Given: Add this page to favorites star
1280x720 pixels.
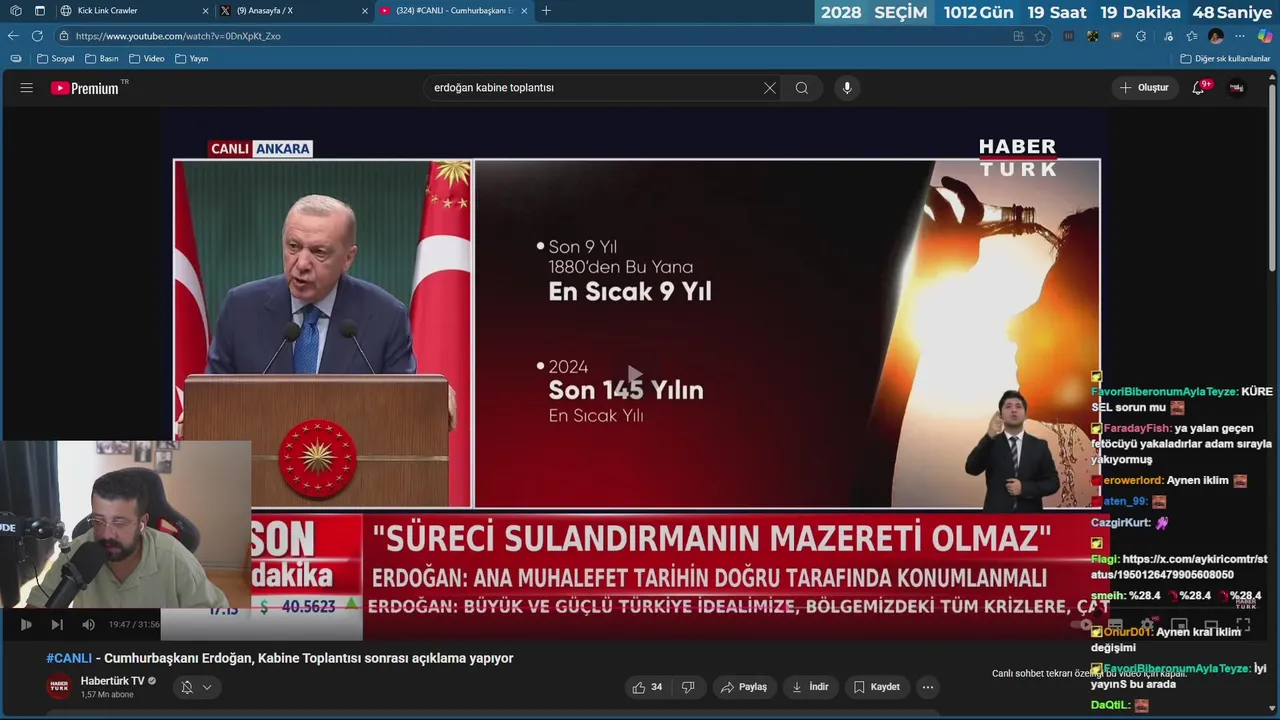Looking at the screenshot, I should (1040, 36).
